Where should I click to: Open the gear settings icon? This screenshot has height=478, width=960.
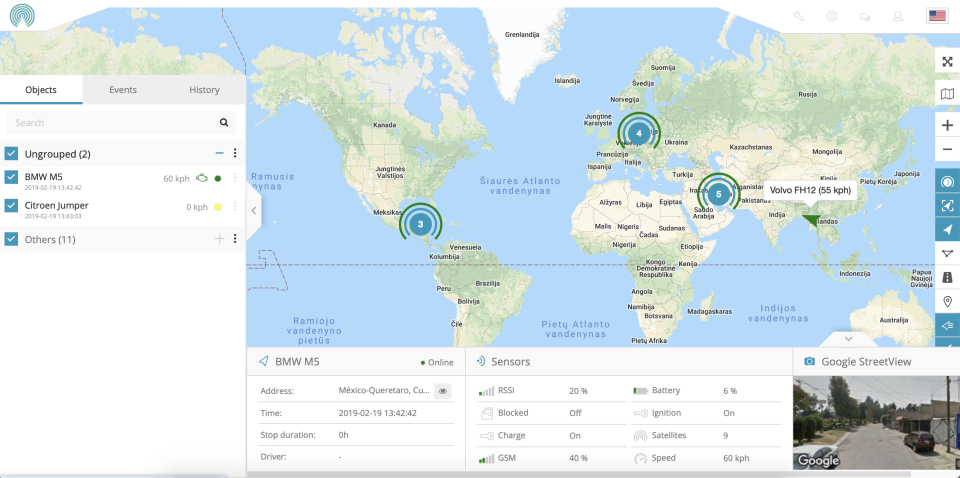point(831,16)
